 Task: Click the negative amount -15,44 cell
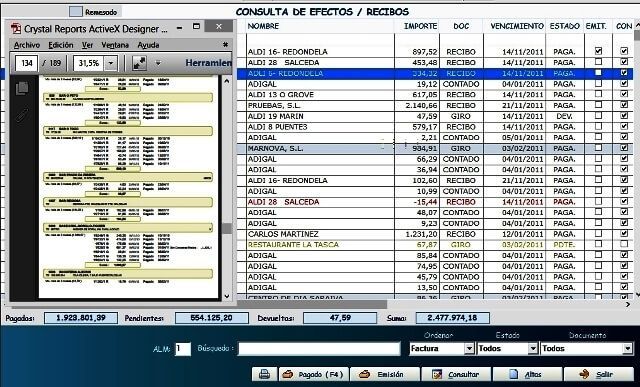tap(425, 202)
